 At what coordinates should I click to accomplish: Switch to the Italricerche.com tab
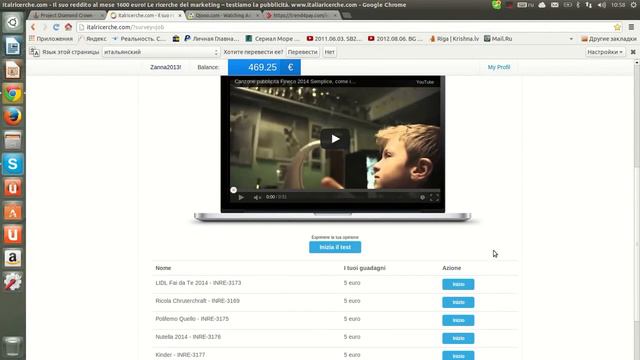click(146, 15)
